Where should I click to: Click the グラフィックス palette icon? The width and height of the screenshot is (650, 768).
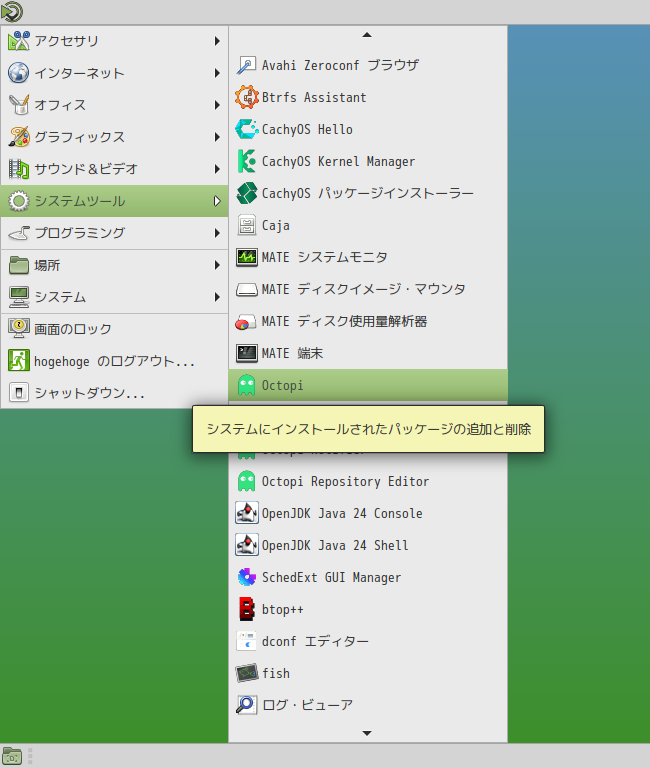(x=19, y=137)
